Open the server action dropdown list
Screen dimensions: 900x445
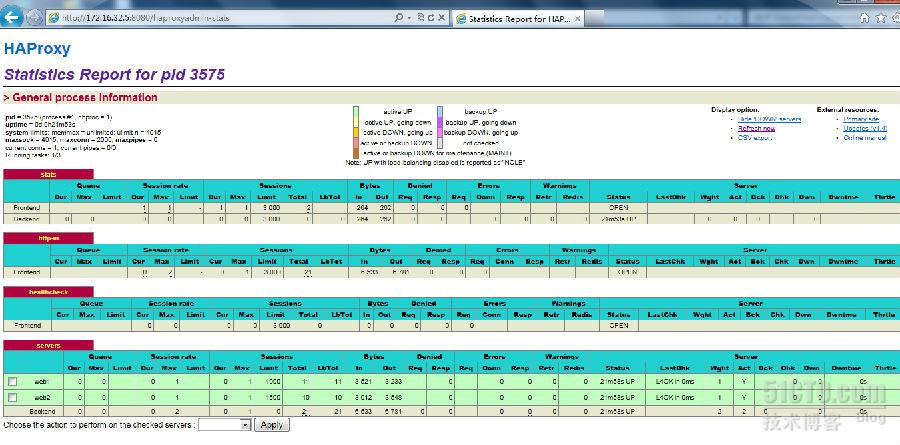[224, 425]
